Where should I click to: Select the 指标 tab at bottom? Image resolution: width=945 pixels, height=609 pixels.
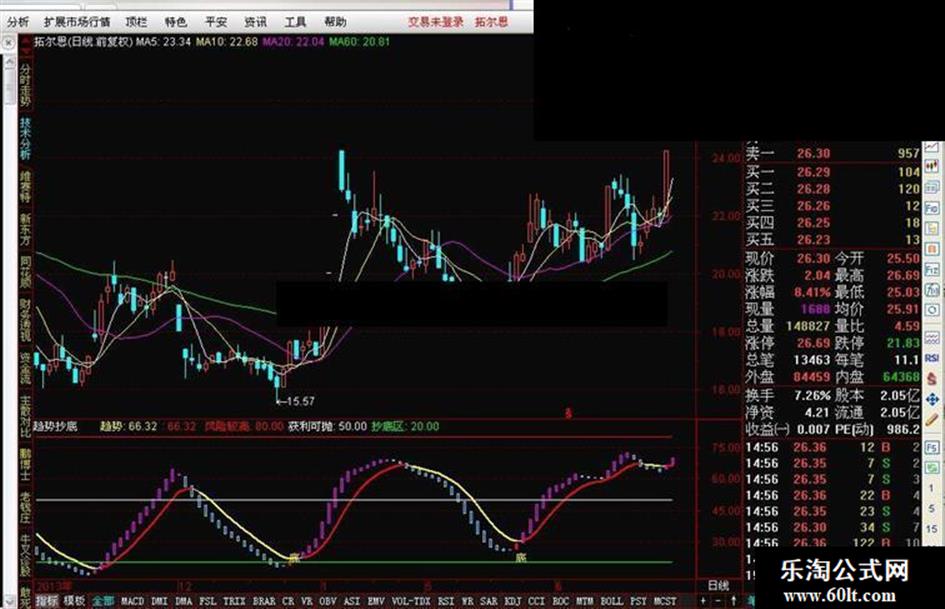47,601
